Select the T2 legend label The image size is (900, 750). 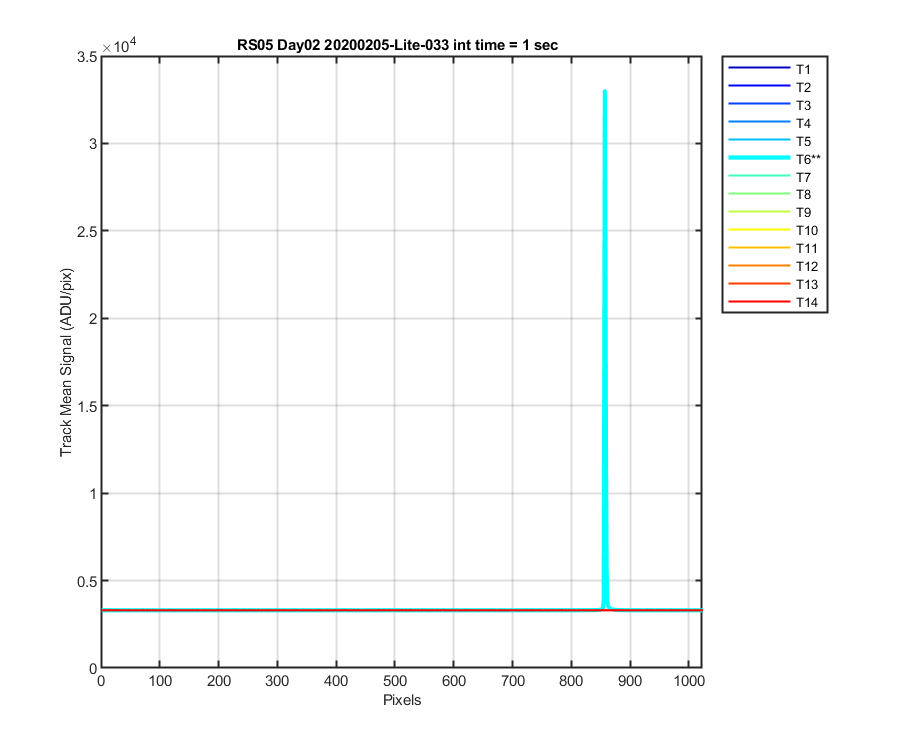click(x=803, y=88)
